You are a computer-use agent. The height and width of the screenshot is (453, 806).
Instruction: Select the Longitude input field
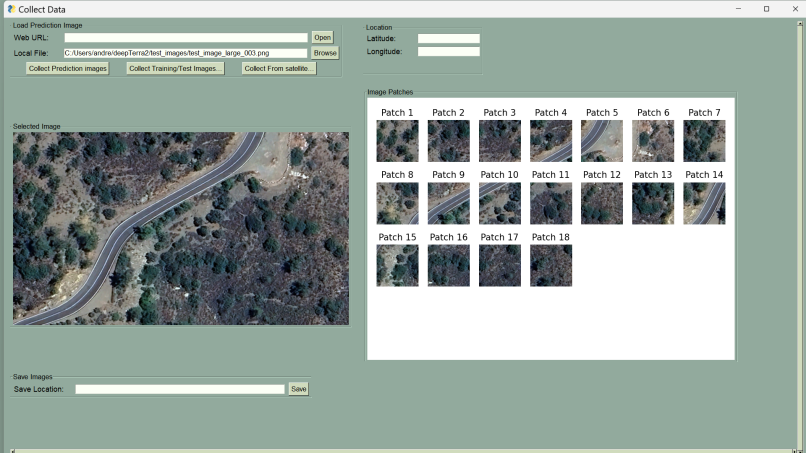[x=448, y=52]
